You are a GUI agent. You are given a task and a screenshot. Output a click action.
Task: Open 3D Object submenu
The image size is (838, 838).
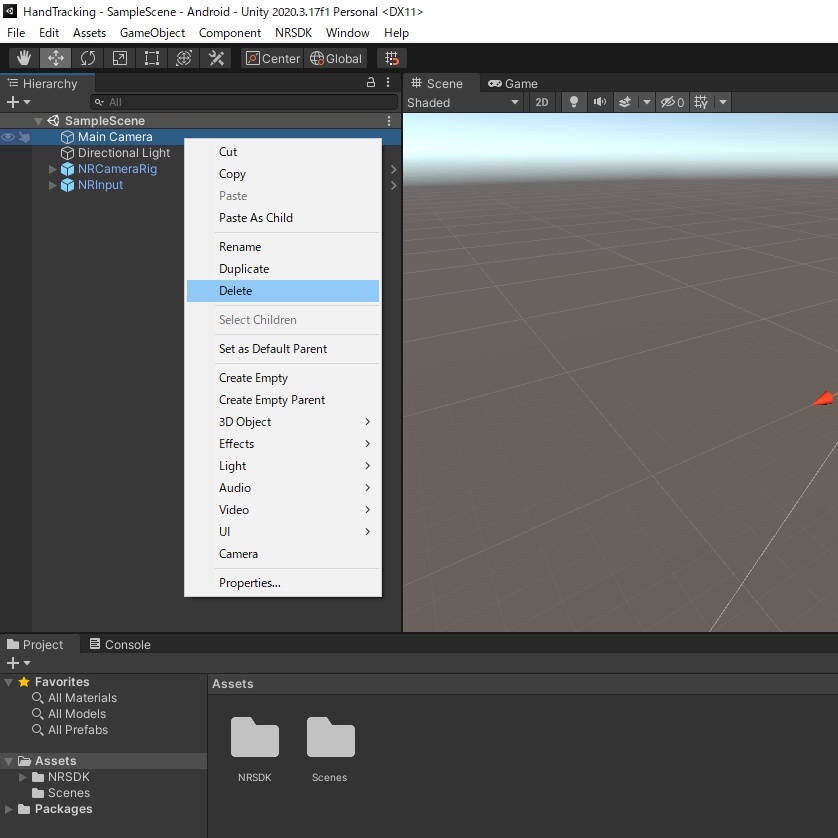(x=283, y=422)
